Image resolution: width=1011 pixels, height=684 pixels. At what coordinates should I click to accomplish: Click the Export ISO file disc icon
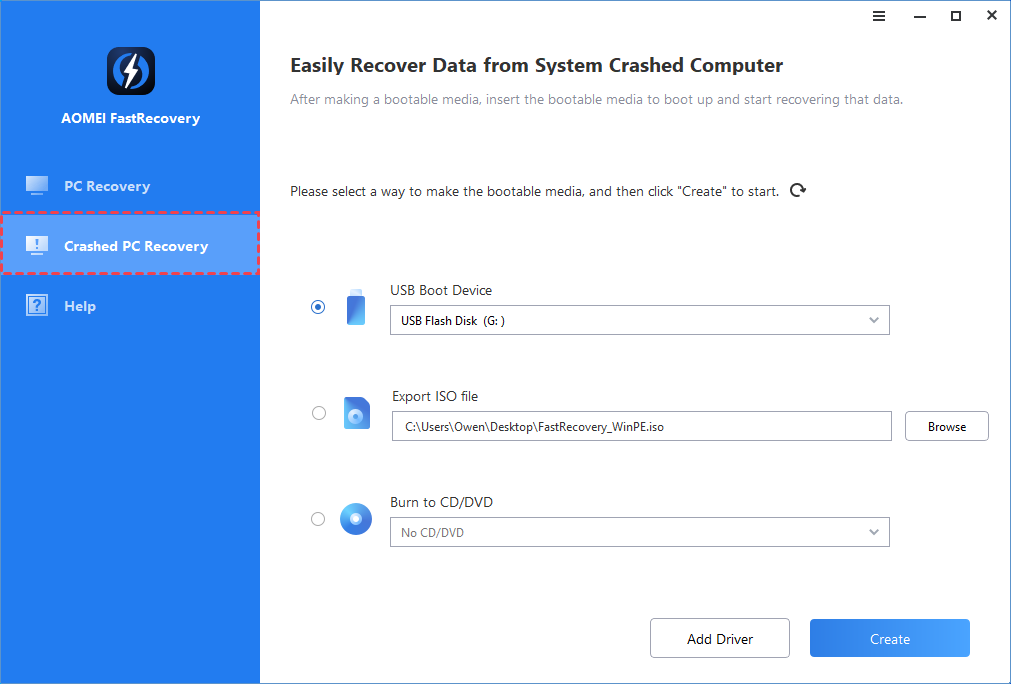click(356, 413)
